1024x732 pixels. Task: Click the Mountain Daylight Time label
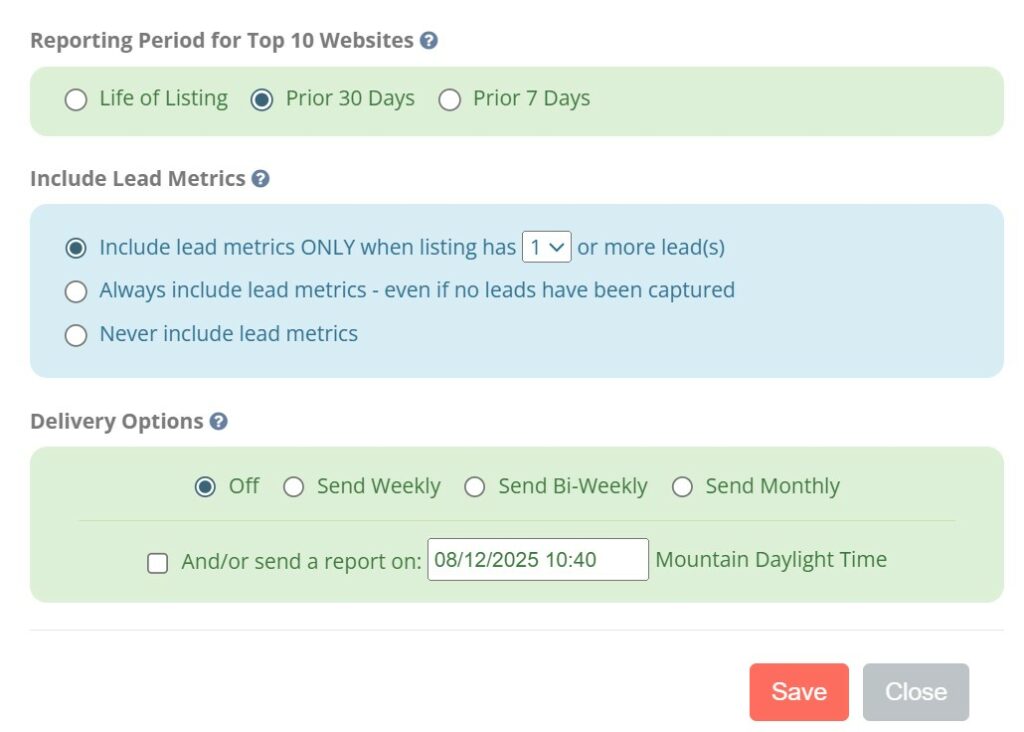pos(771,560)
